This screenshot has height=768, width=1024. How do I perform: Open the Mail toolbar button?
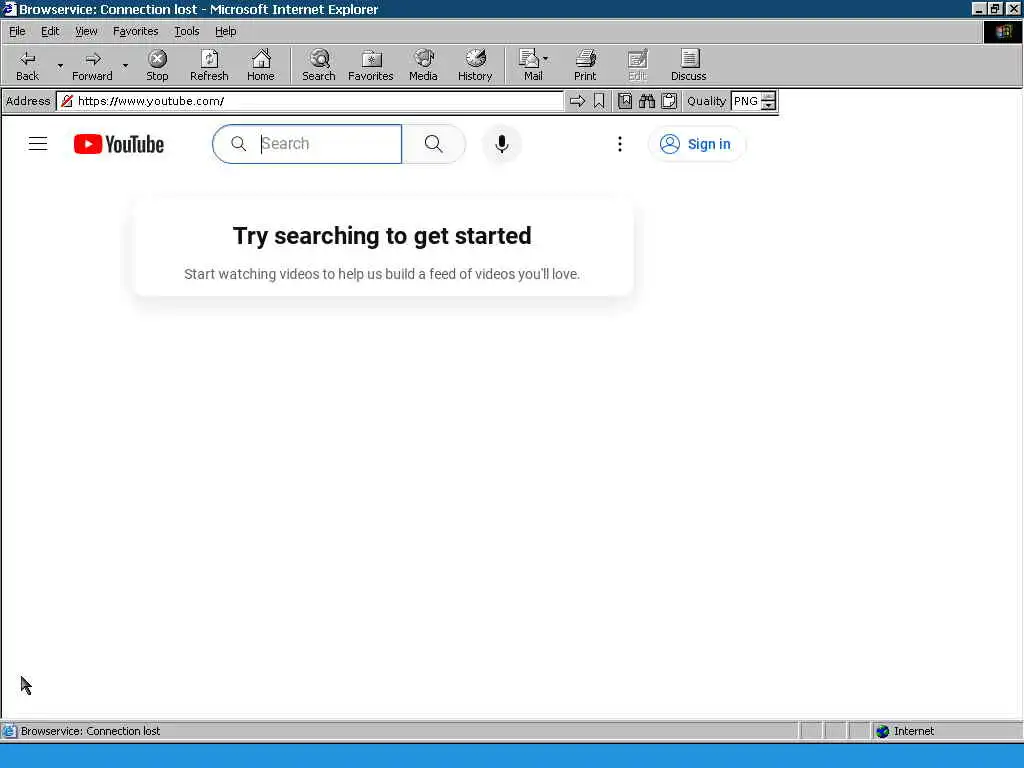tap(530, 65)
